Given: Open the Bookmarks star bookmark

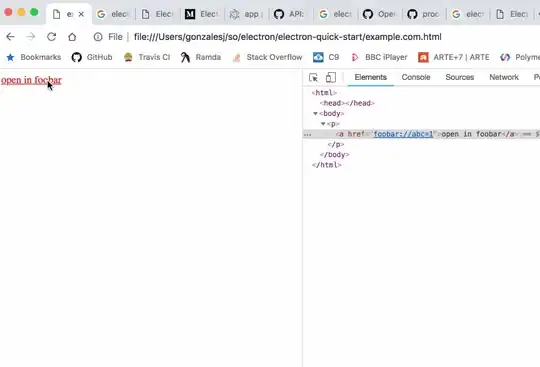Looking at the screenshot, I should tap(34, 57).
